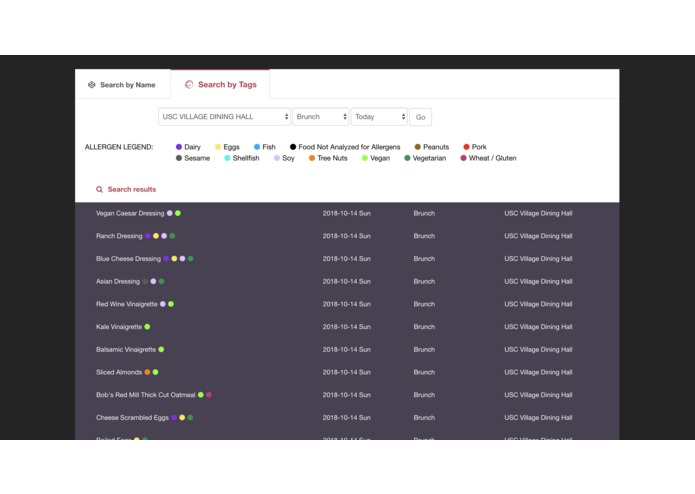Click the vegetarian dot beside Blue Cheese Dressing

tap(191, 259)
